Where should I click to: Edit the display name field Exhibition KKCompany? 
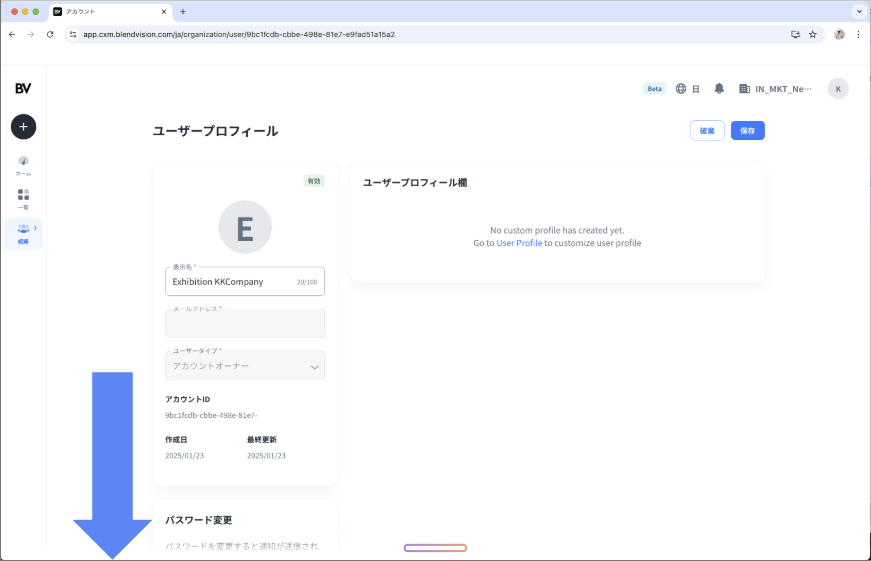point(245,282)
